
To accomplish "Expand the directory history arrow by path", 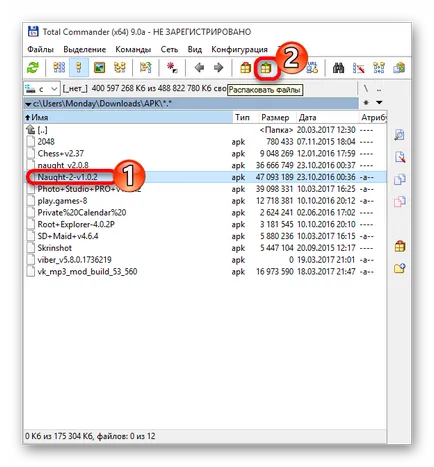I will pos(379,102).
